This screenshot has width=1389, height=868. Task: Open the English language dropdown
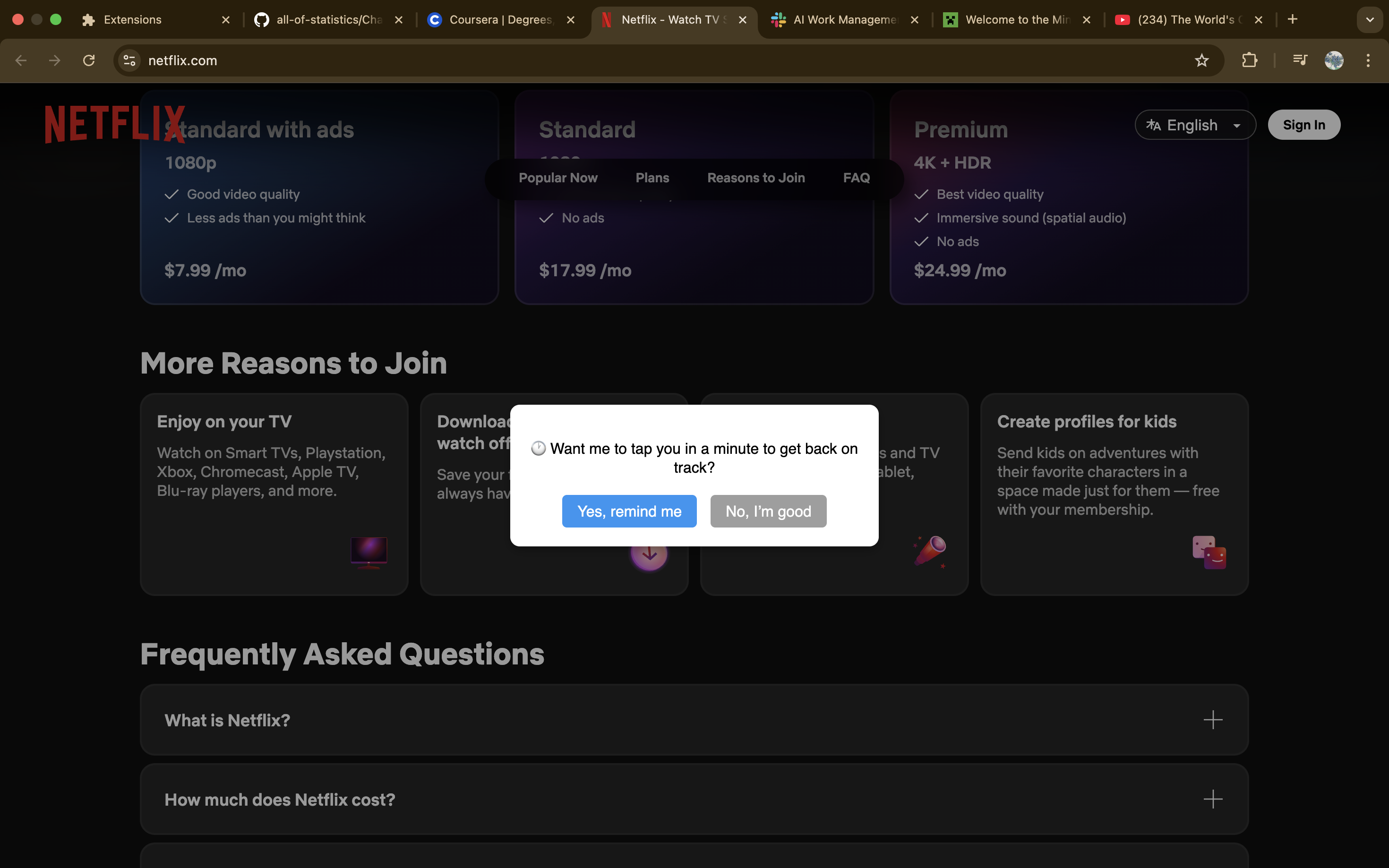coord(1194,125)
